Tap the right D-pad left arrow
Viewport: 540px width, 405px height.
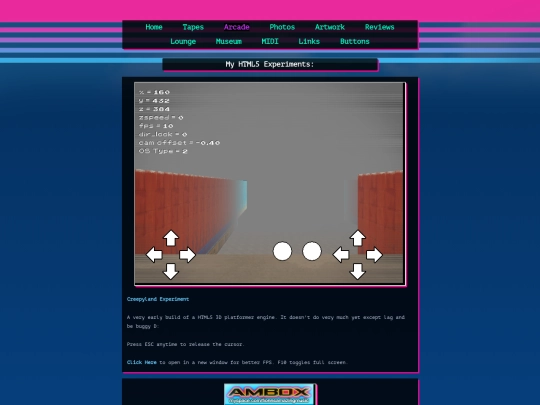pos(341,255)
